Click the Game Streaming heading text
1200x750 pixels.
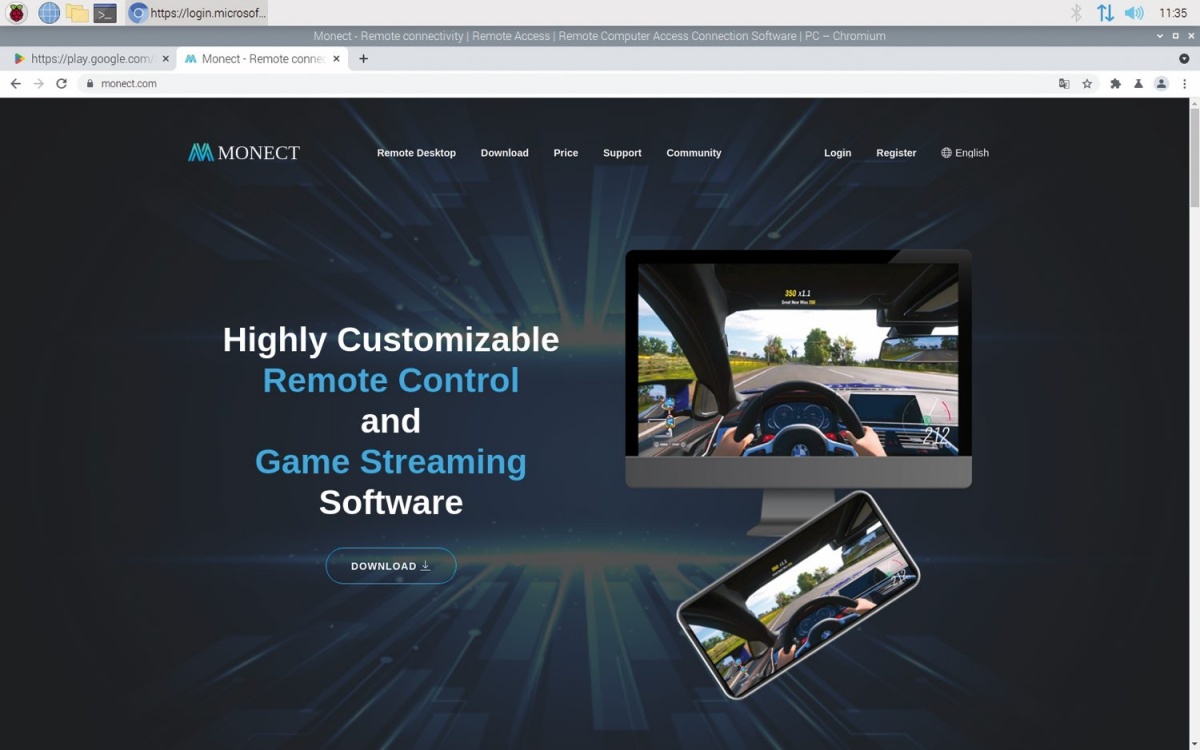click(x=391, y=462)
